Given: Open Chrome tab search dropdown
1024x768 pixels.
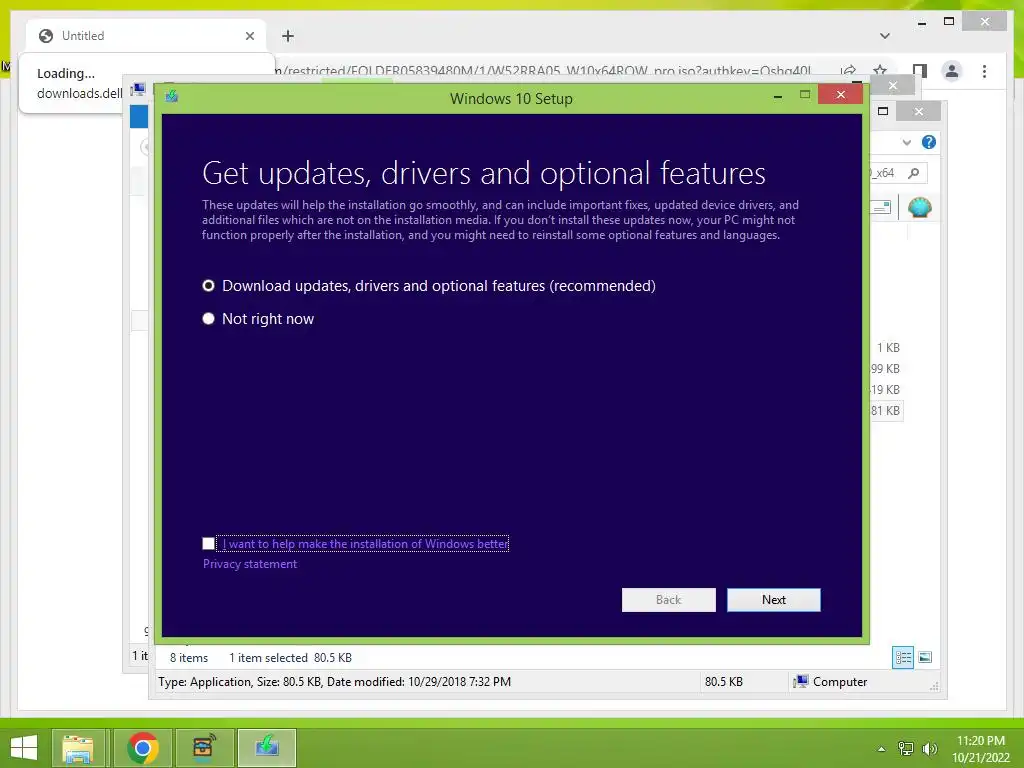Looking at the screenshot, I should tap(884, 36).
